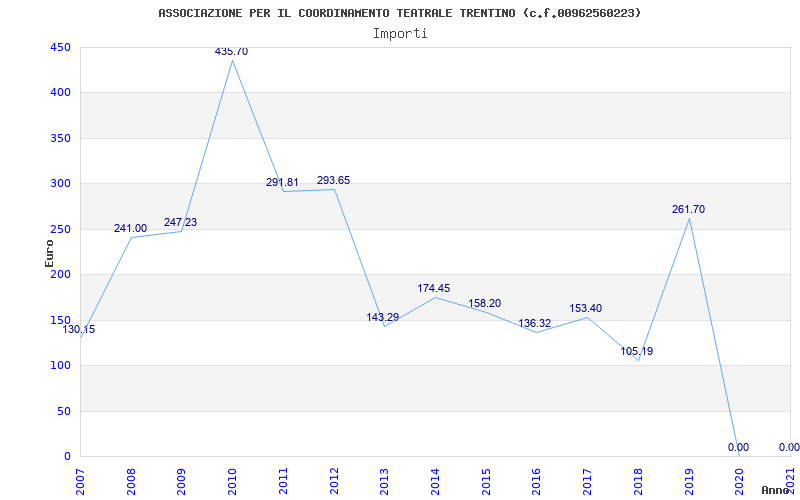Select the 250 y-axis value
The width and height of the screenshot is (800, 500).
click(x=60, y=229)
